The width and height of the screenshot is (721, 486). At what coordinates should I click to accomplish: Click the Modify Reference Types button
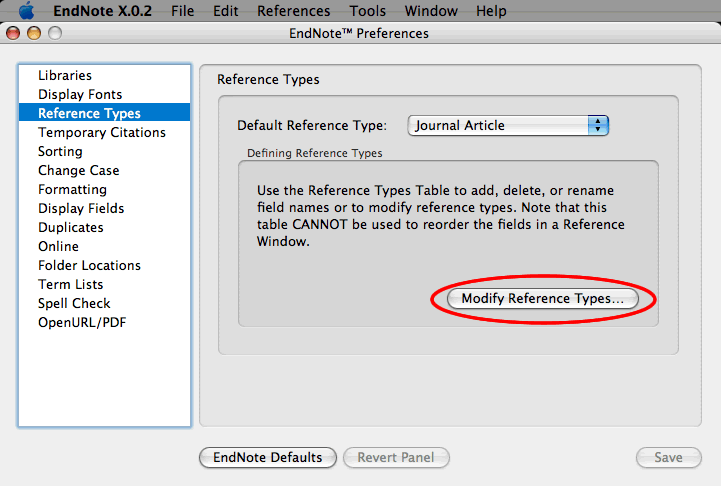point(543,299)
